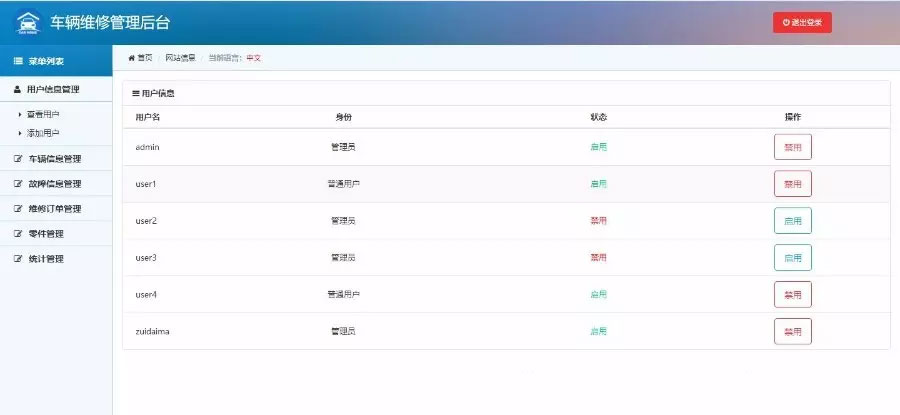
Task: Enable the user2 account with 启用
Action: click(x=792, y=221)
